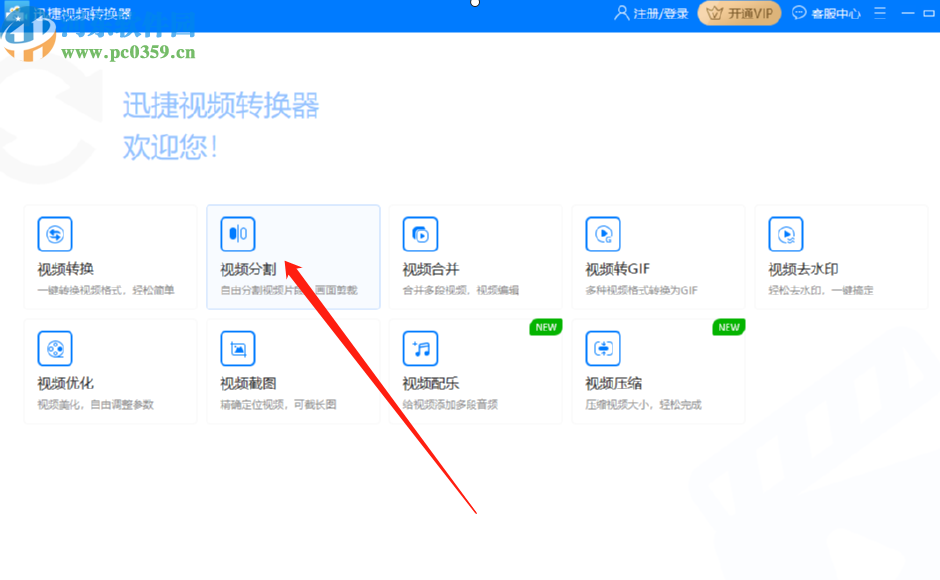
Task: Click 注册/登录 to sign in
Action: 661,13
